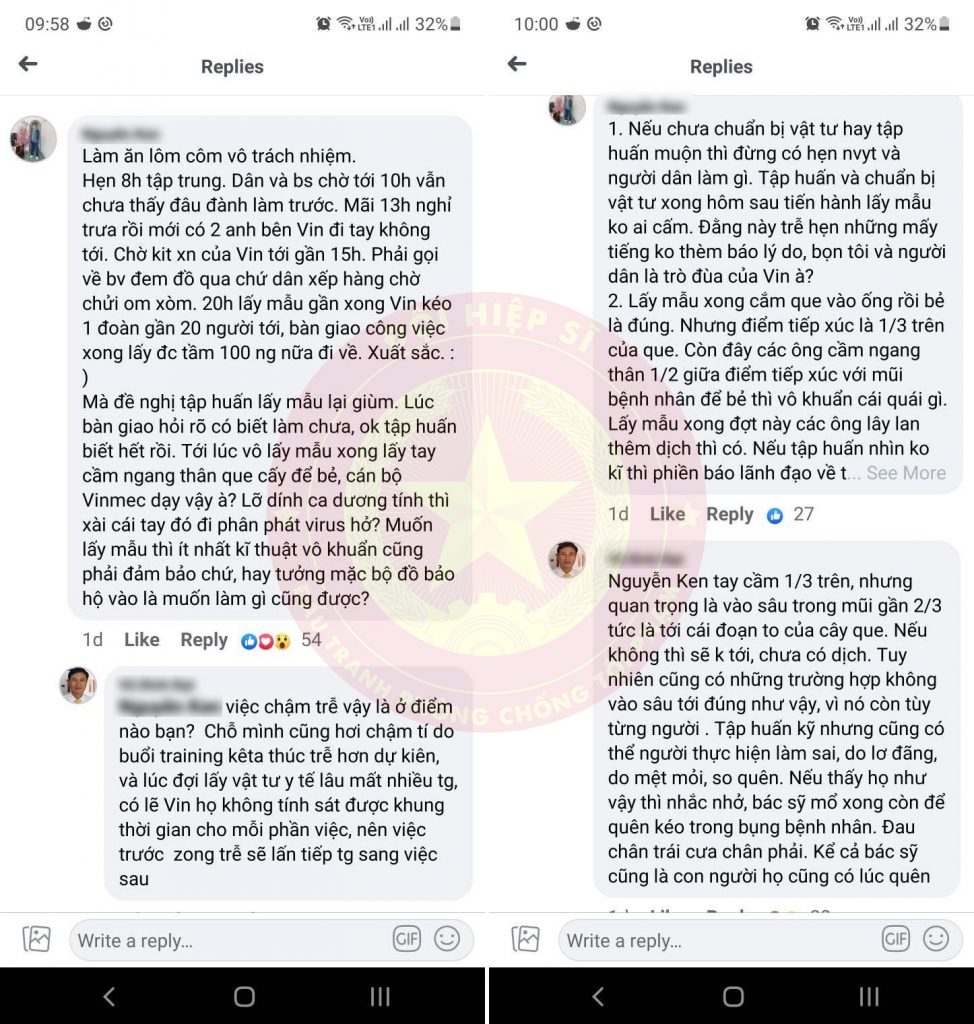Open photo attachment icon in right reply bar

(x=526, y=939)
